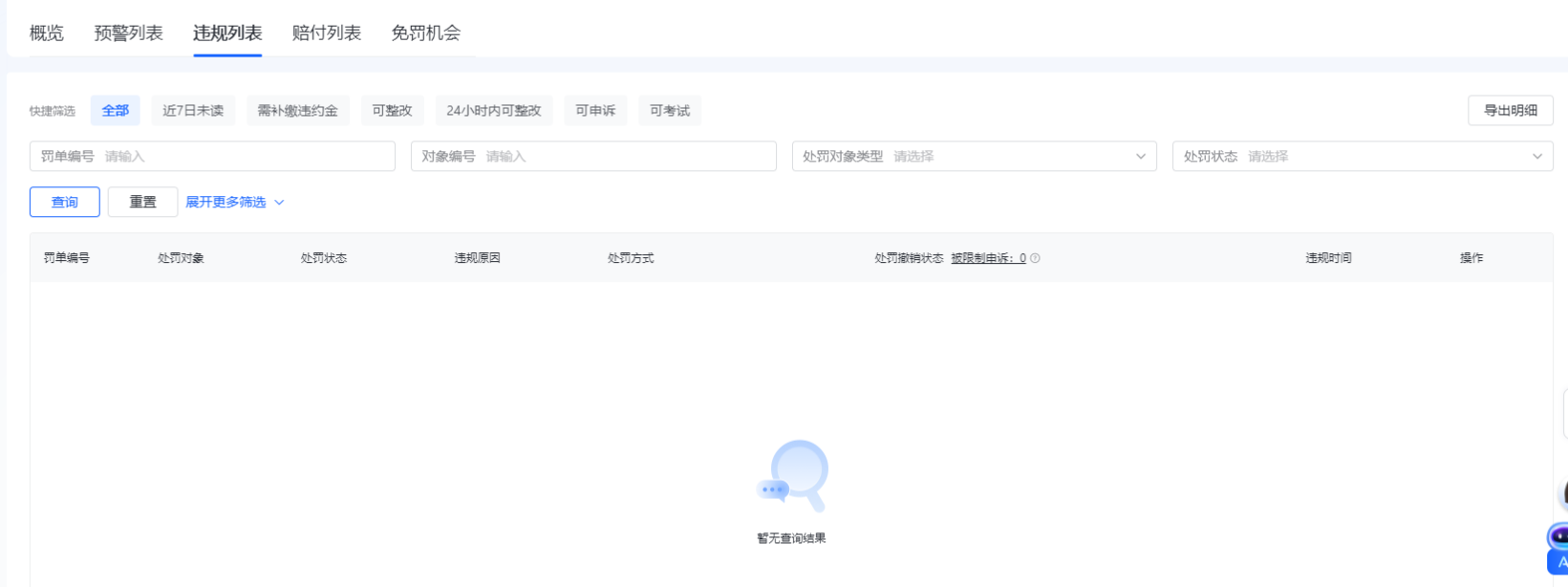Expand more filters via 展开更多筛选

tap(226, 203)
